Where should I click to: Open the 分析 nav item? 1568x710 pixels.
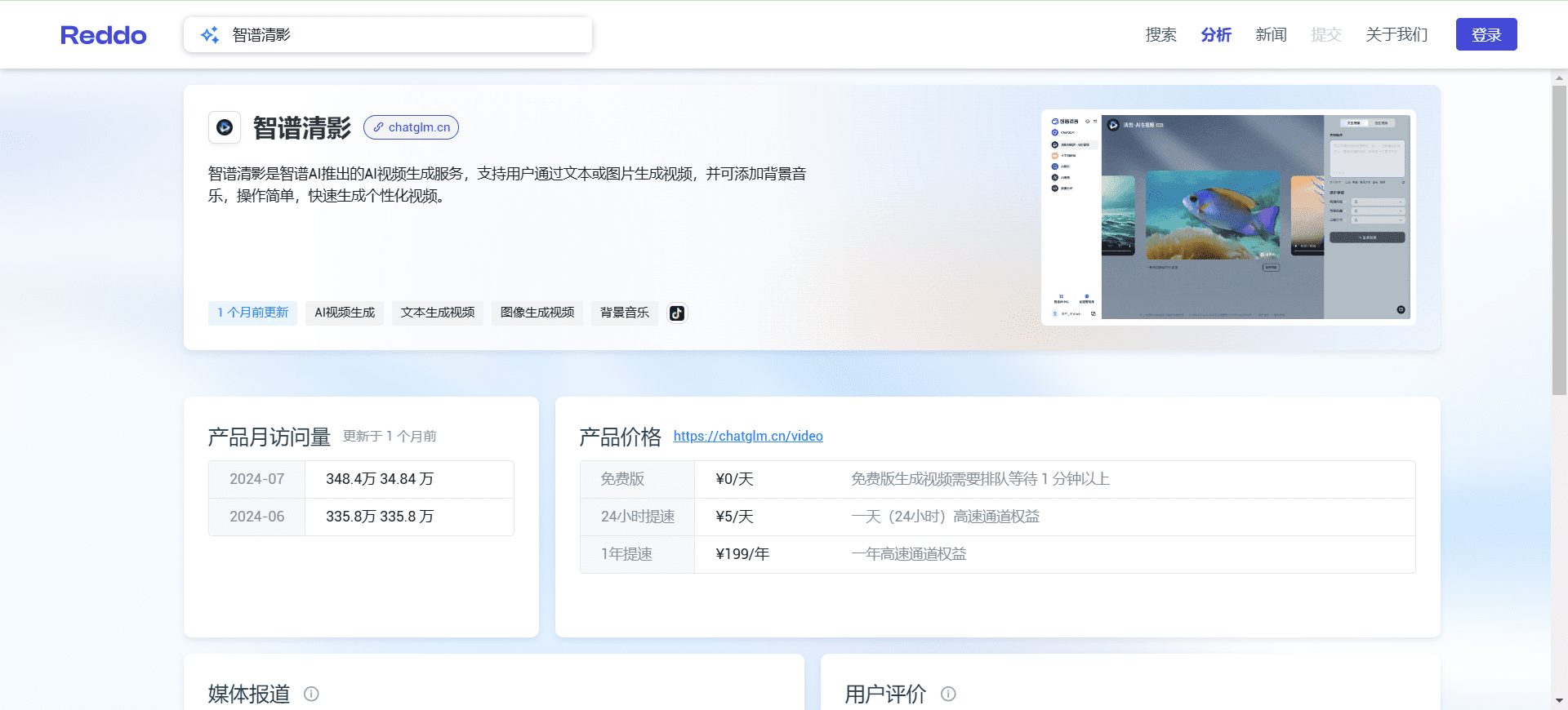point(1216,35)
